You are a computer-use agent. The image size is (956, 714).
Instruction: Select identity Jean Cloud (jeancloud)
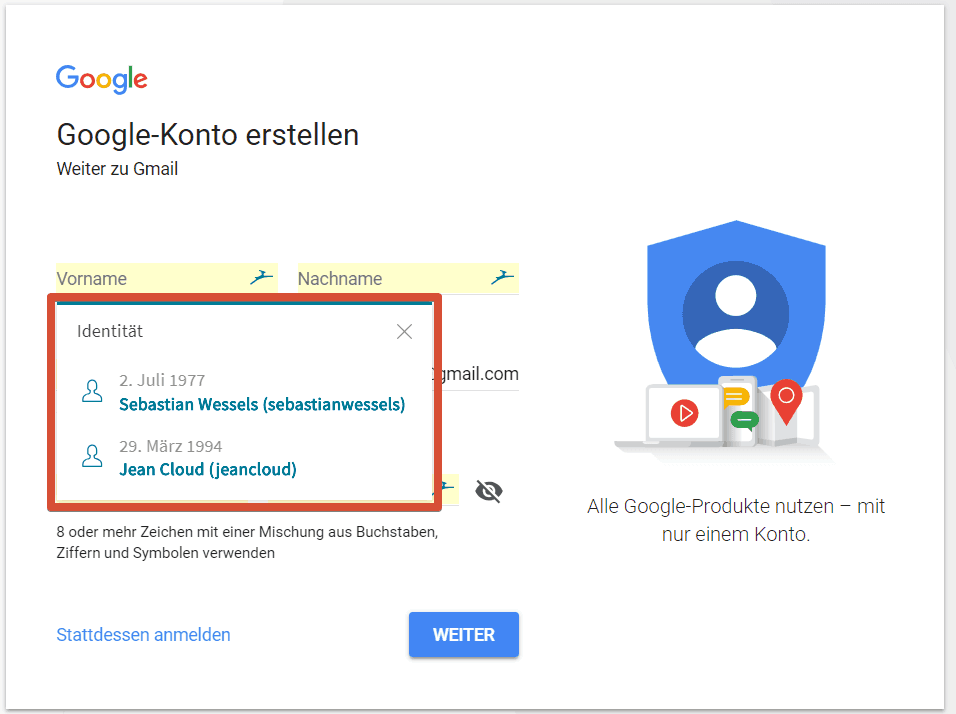244,459
